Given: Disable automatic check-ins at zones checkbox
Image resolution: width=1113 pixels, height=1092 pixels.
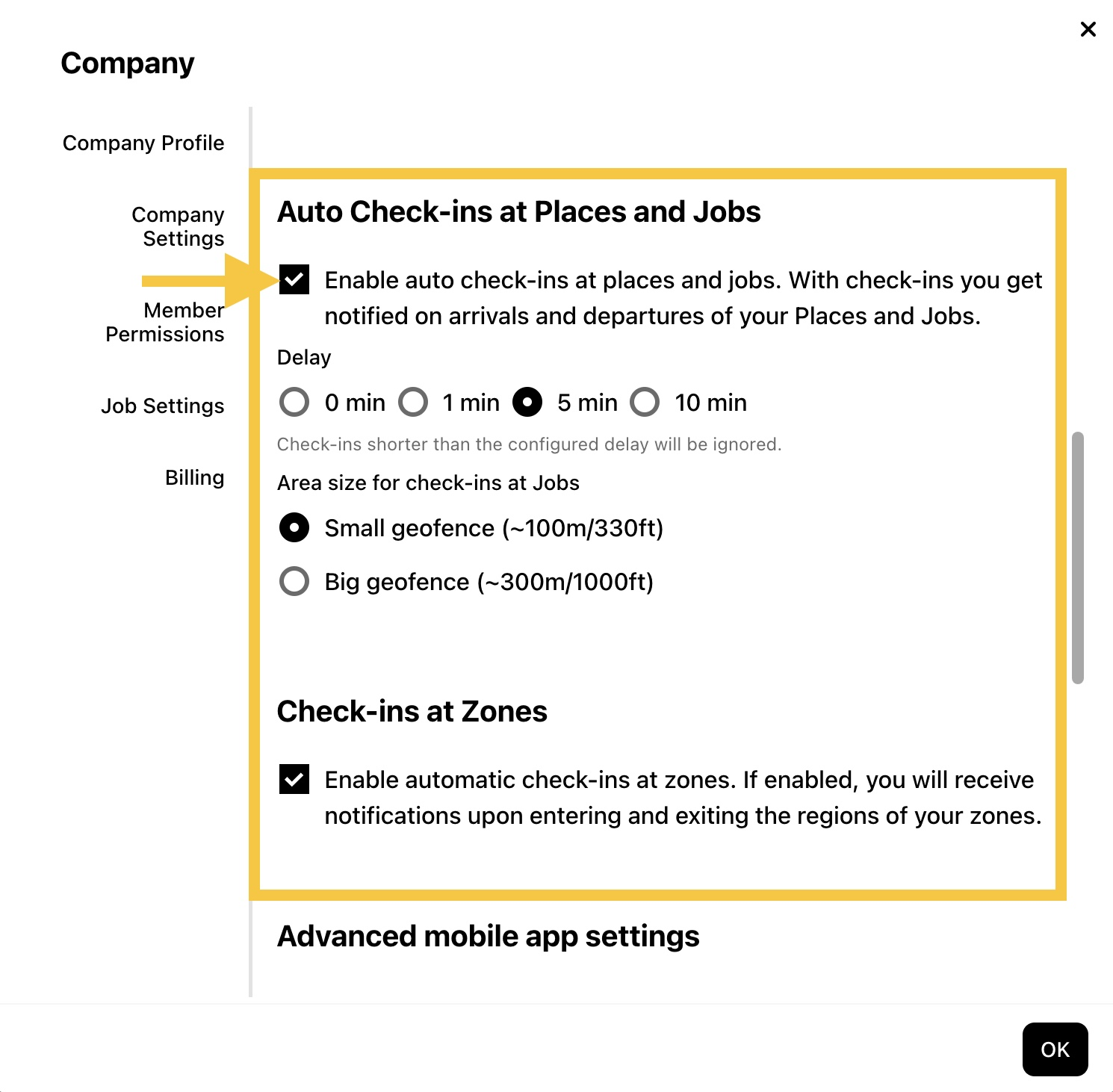Looking at the screenshot, I should [x=294, y=779].
